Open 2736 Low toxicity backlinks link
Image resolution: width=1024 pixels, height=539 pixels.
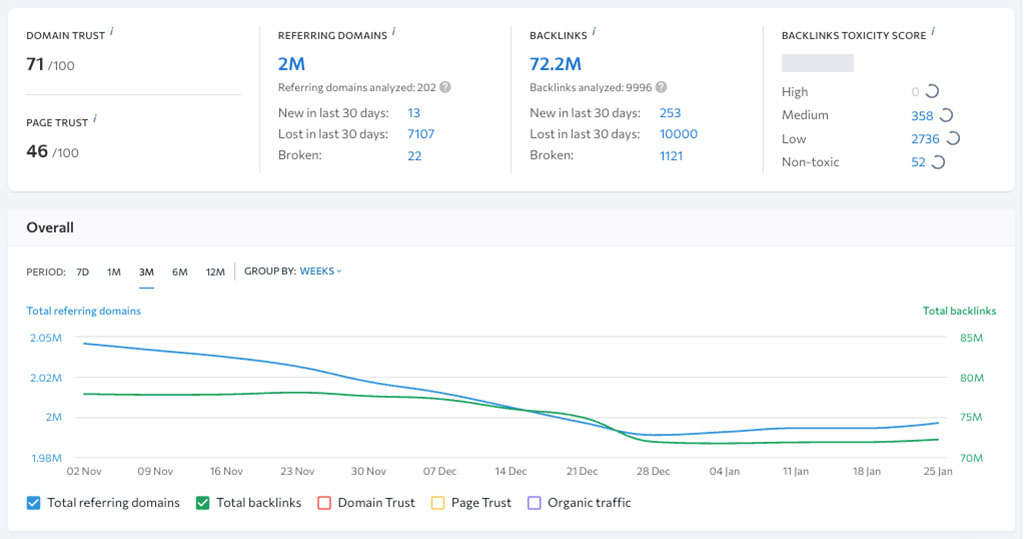(925, 139)
